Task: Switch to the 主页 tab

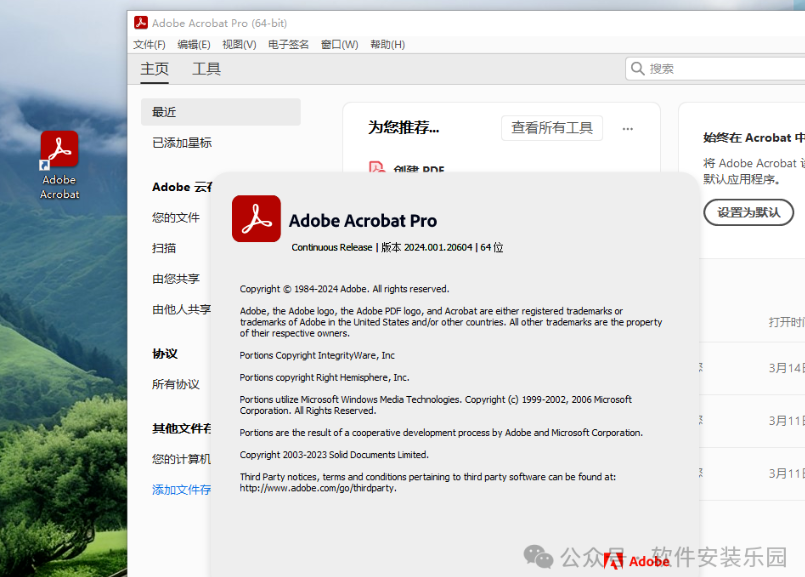Action: pos(154,69)
